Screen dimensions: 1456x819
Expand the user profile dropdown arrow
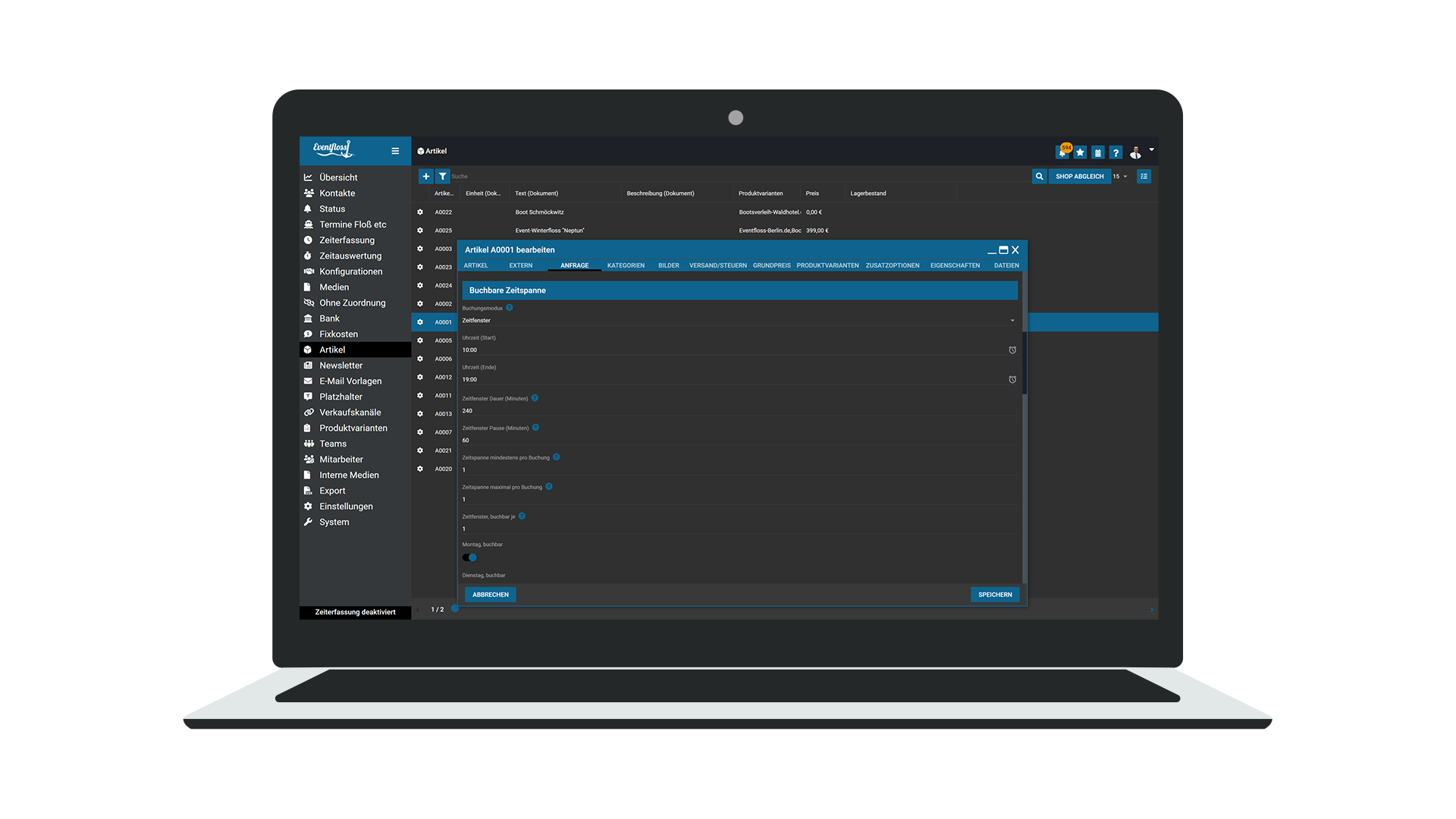point(1151,149)
